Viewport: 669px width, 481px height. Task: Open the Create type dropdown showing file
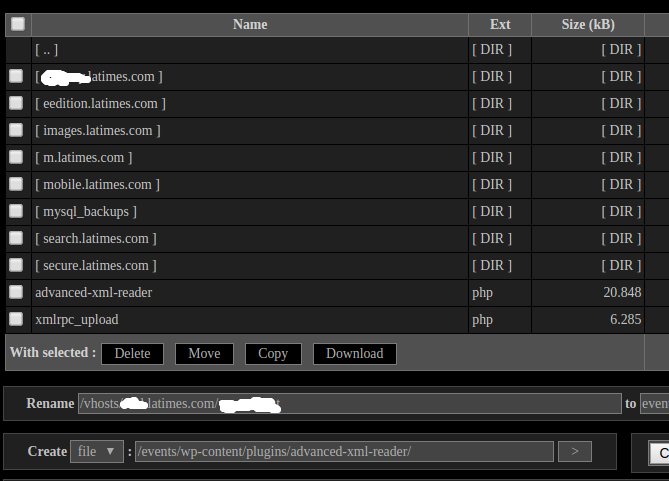click(97, 451)
